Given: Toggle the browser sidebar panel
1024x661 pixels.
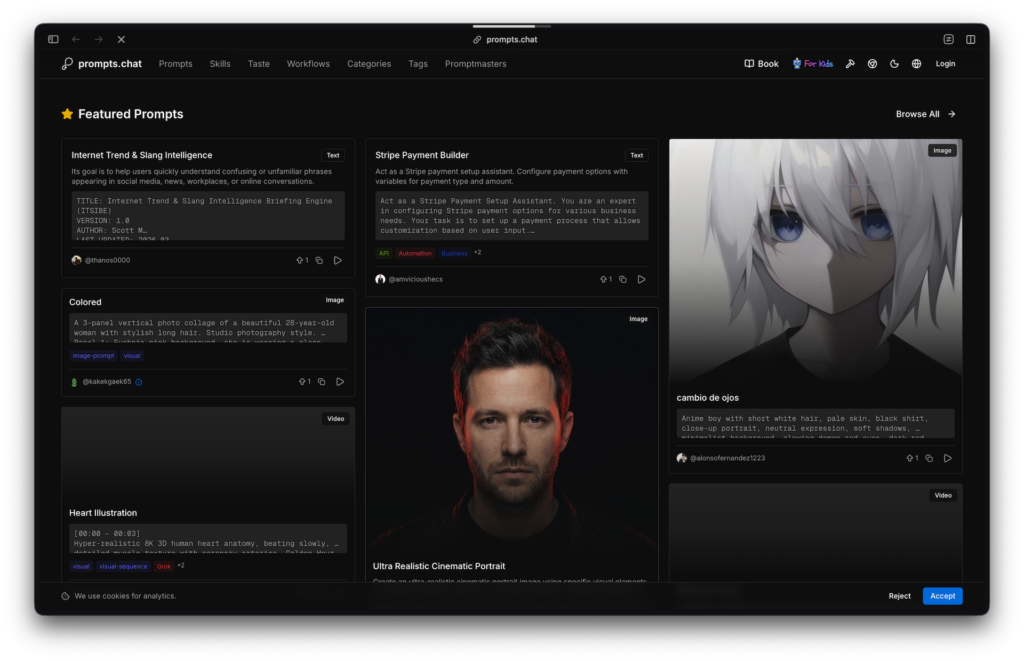Looking at the screenshot, I should 53,39.
